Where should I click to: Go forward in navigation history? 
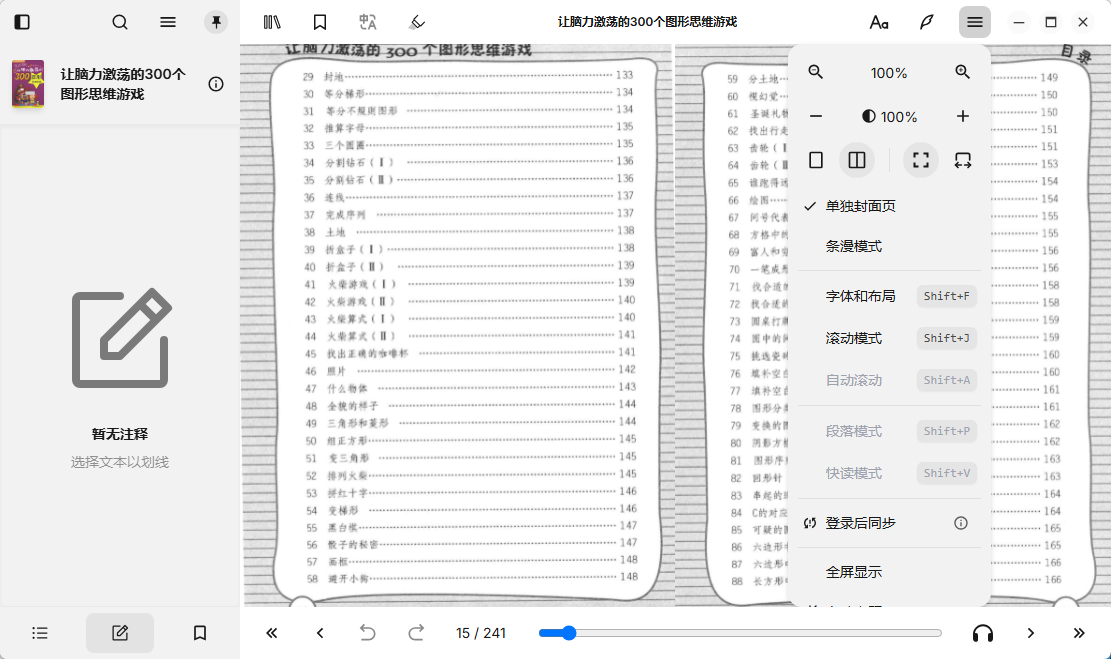click(x=416, y=633)
